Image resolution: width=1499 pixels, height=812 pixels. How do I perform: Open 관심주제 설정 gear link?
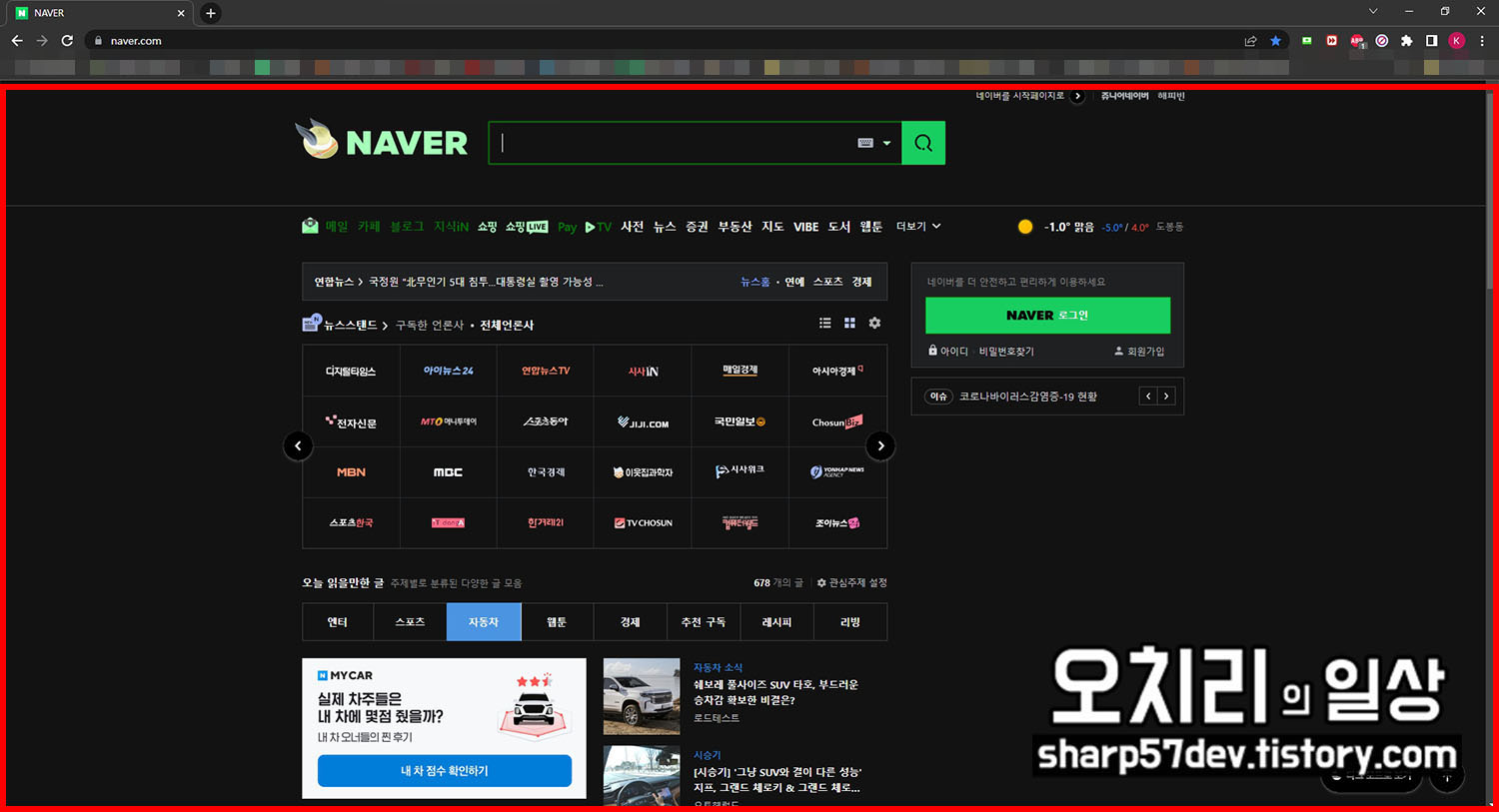851,582
